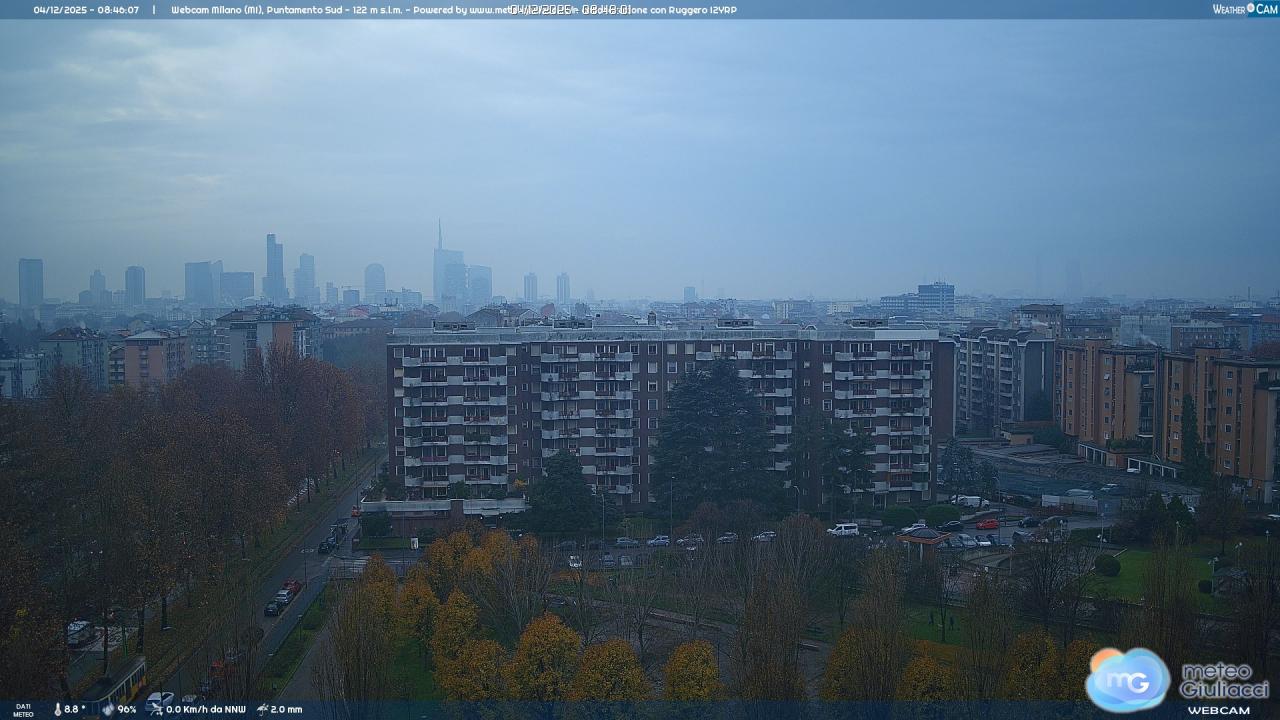Click the 96% humidity value

[127, 709]
